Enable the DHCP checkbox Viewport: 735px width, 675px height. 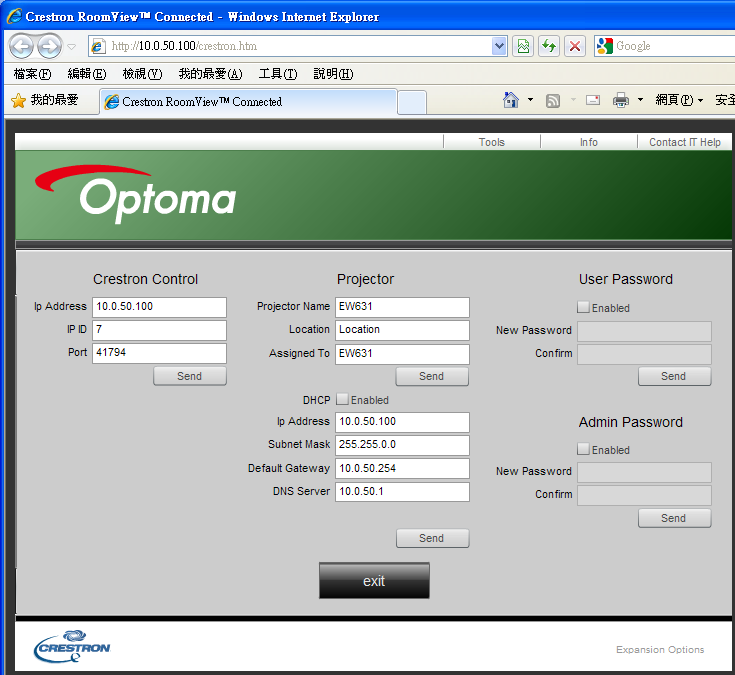click(x=343, y=399)
